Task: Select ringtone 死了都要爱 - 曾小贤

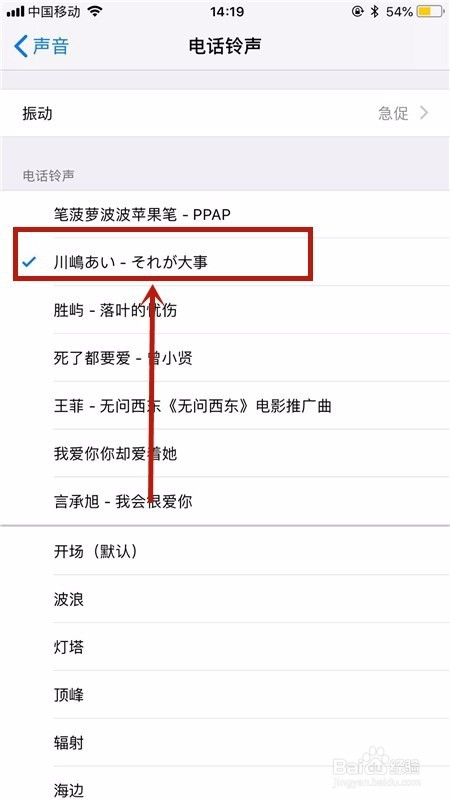Action: tap(225, 358)
